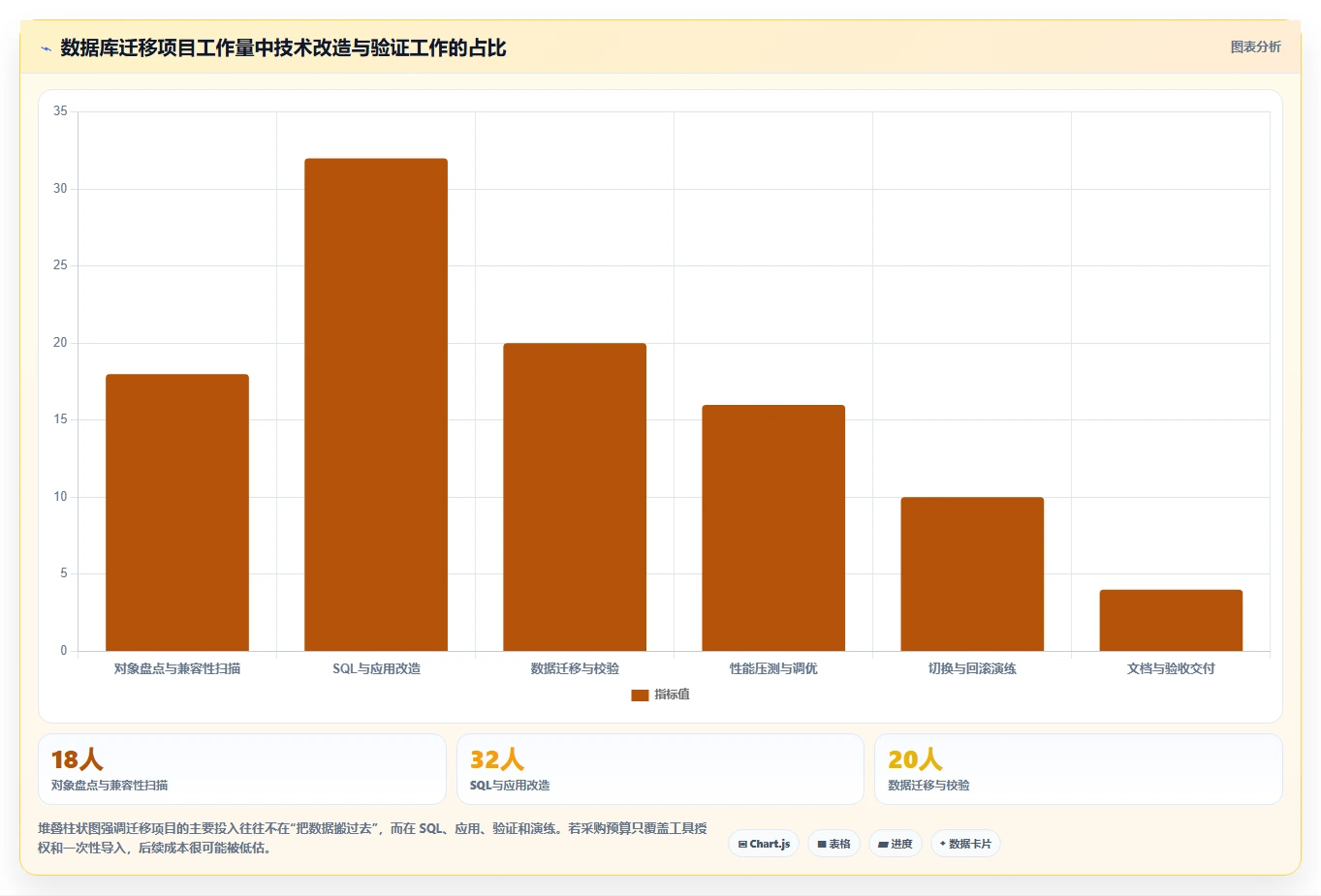
Task: Select the 切换与回滚演练 bar
Action: [x=972, y=574]
